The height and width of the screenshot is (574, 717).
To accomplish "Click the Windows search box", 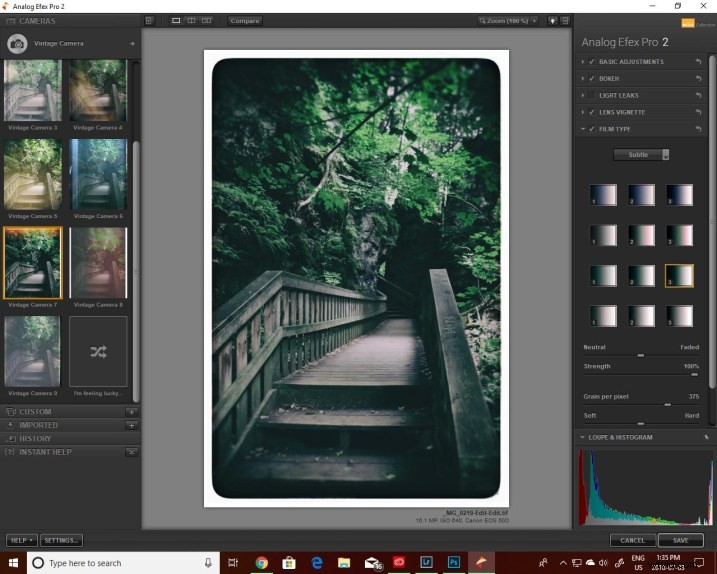I will (123, 563).
